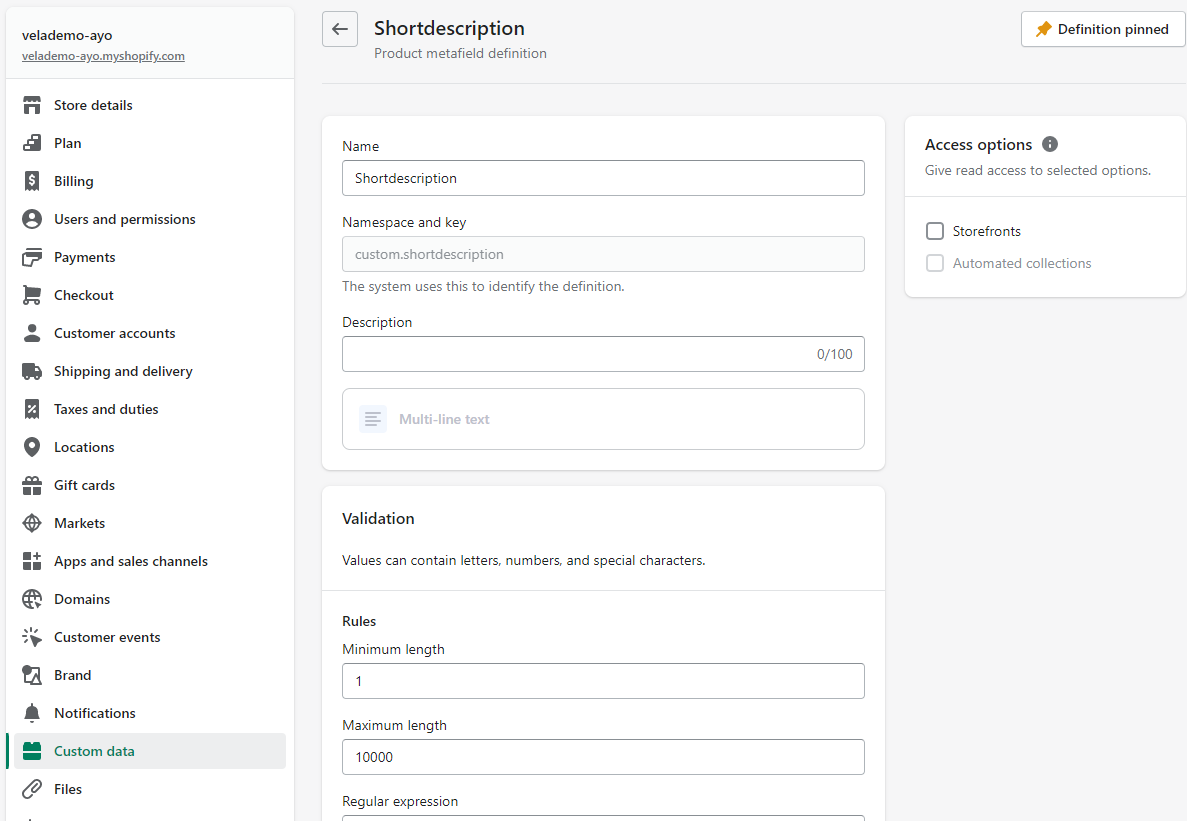Click the Access options info icon
Image resolution: width=1187 pixels, height=821 pixels.
[1049, 144]
